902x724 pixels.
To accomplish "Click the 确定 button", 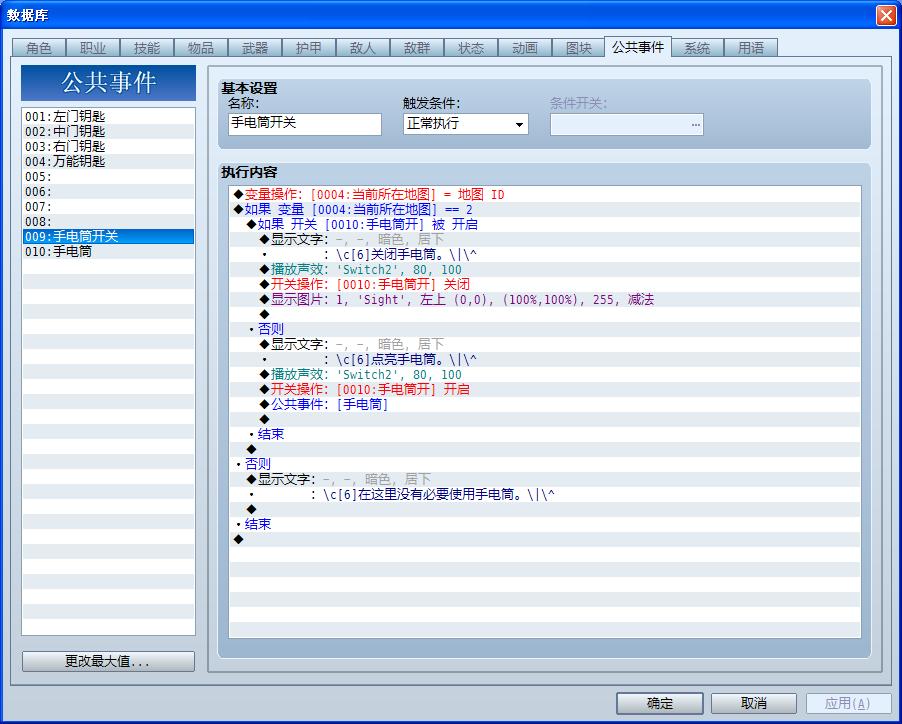I will [x=660, y=703].
